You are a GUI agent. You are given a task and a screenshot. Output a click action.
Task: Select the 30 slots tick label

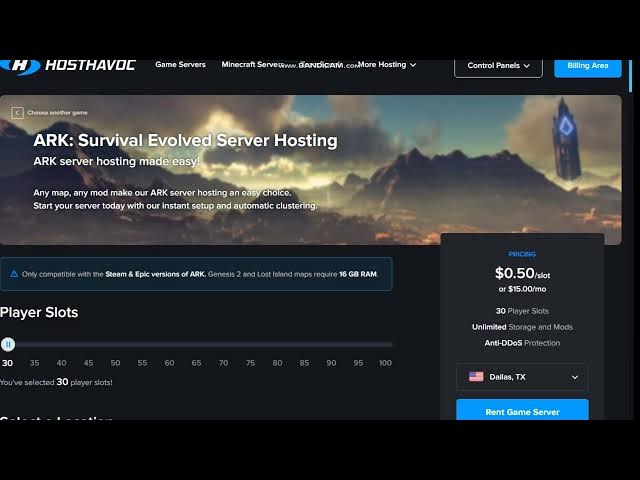click(7, 363)
